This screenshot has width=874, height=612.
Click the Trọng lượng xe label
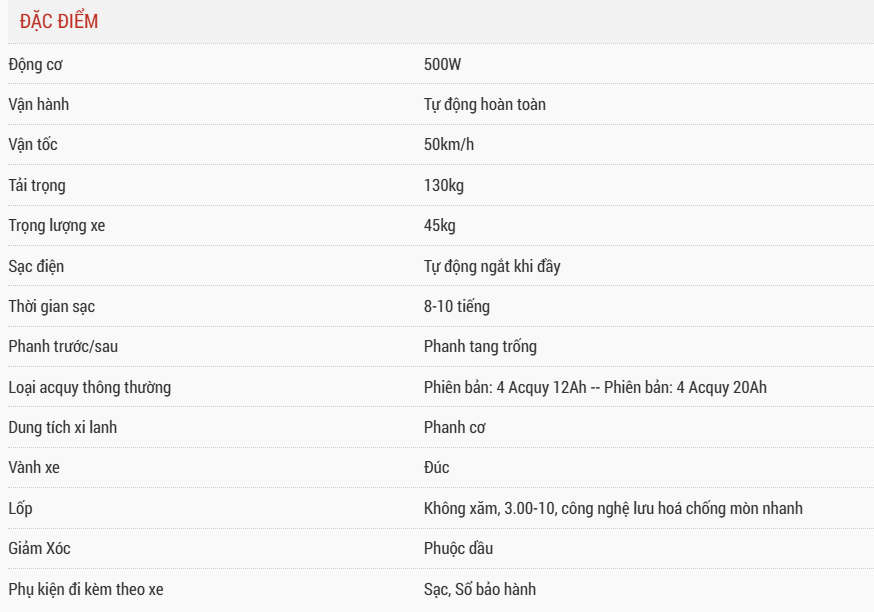point(56,226)
